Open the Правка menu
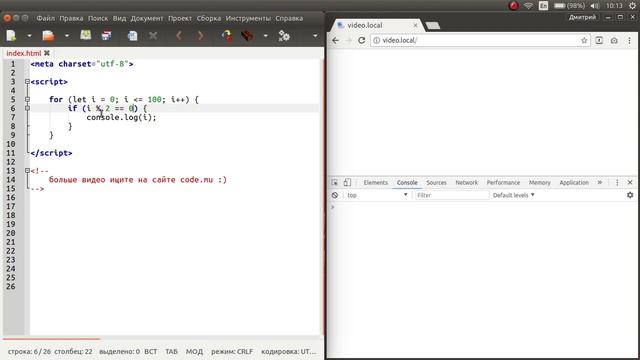Screen dimensions: 640x360 71,18
